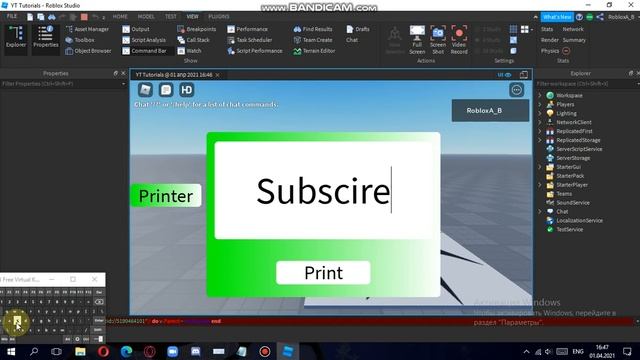Image resolution: width=640 pixels, height=360 pixels.
Task: Open the Watch window
Action: [x=189, y=51]
